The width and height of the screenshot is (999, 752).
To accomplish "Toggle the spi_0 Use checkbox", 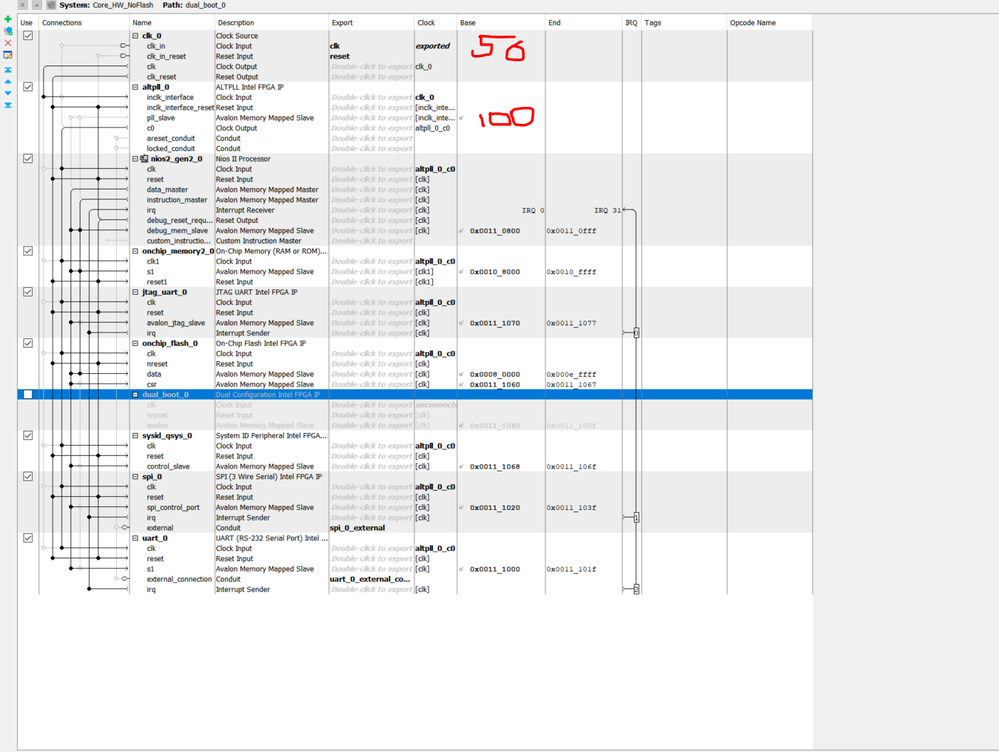I will point(28,476).
